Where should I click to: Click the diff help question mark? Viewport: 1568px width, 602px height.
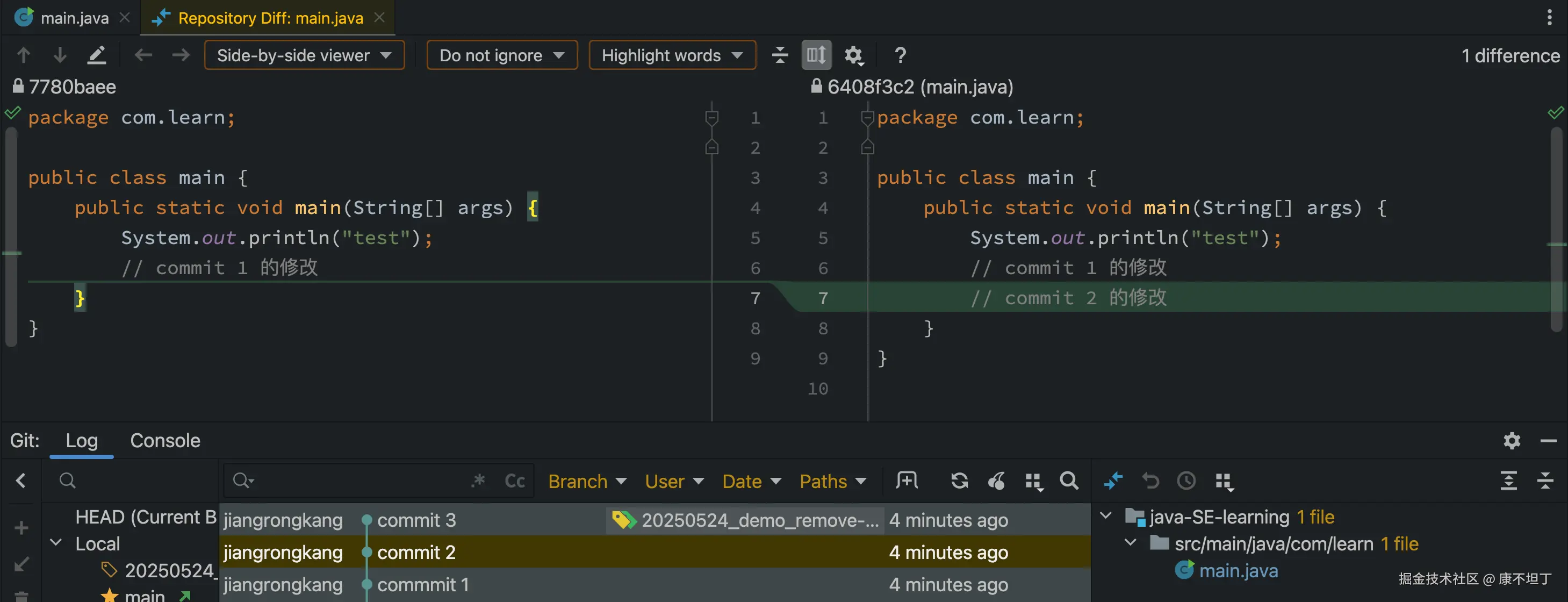900,55
